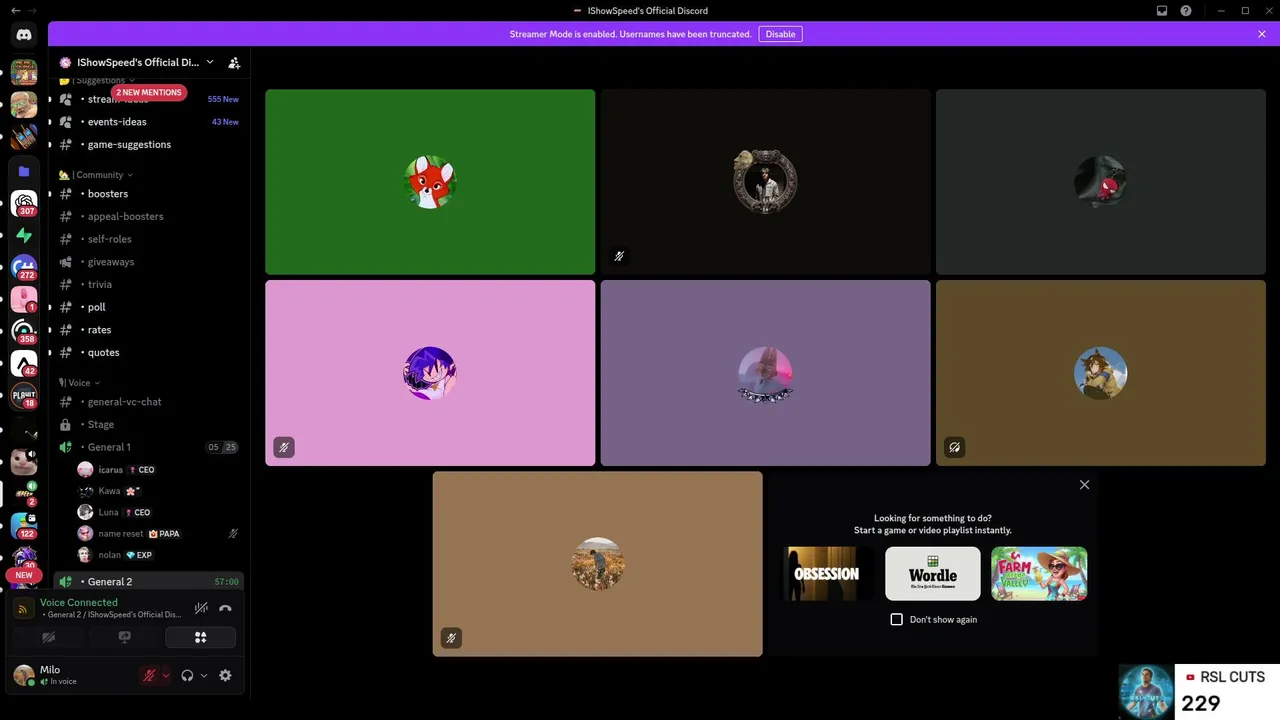
Task: Open server icon with 42 badge
Action: (x=24, y=363)
